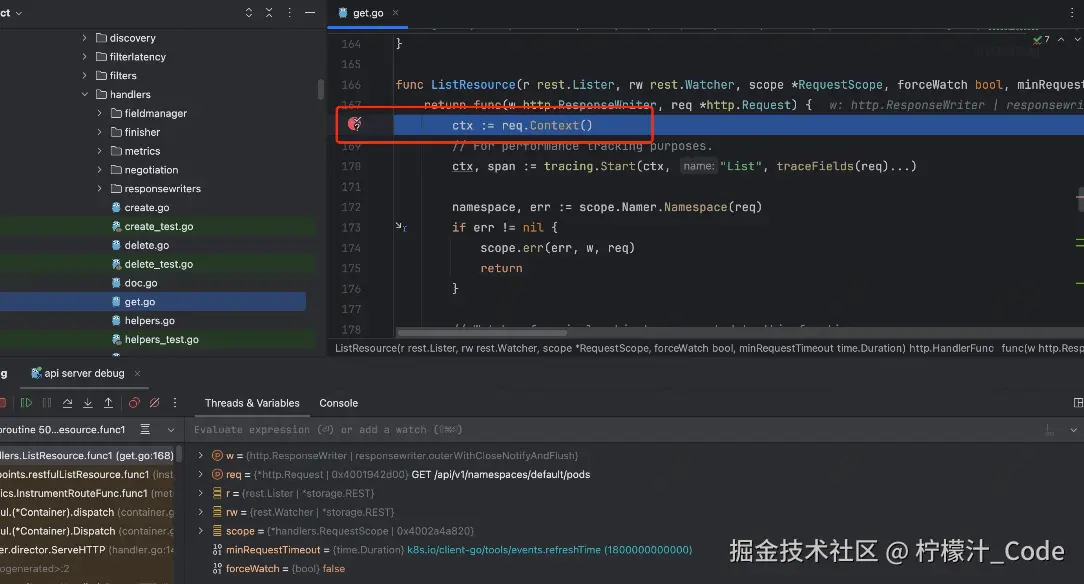Screen dimensions: 1084x584
Task: Toggle Mute Breakpoints icon
Action: [155, 403]
